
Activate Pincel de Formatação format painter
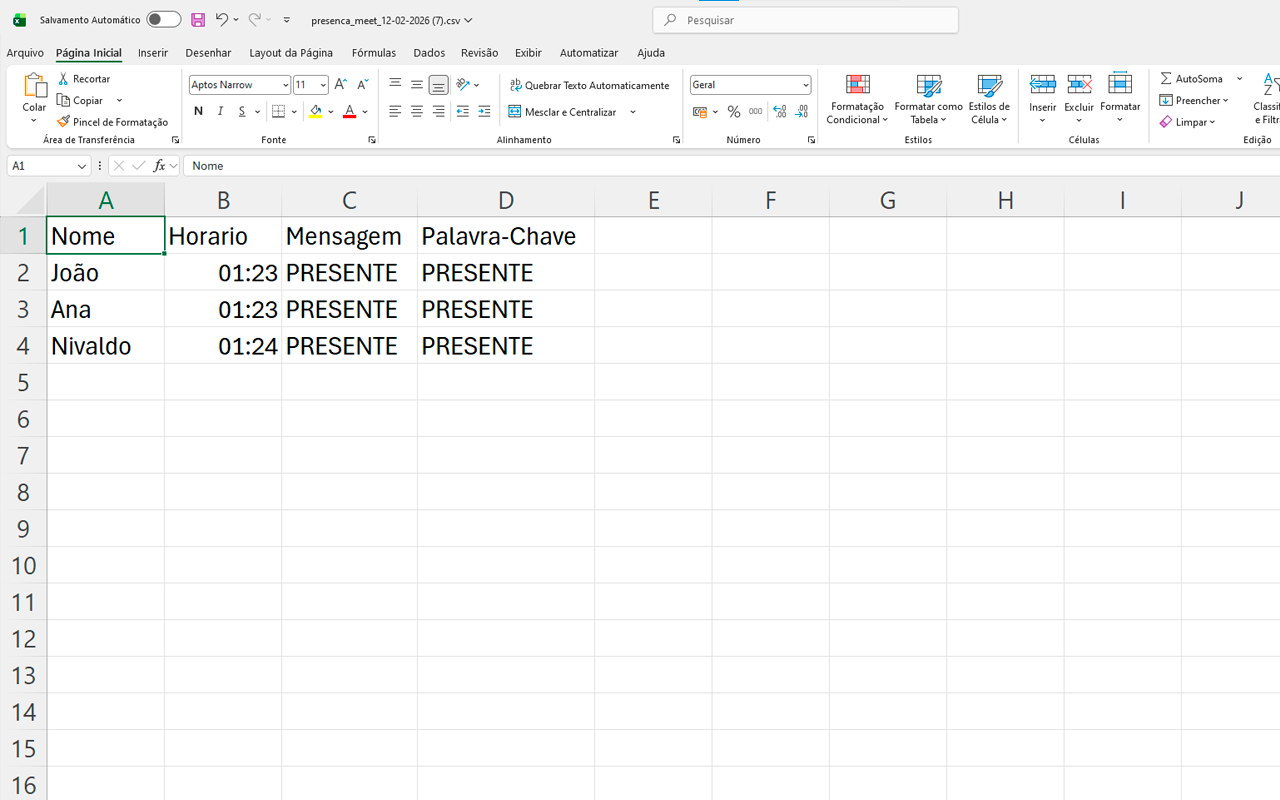[113, 122]
